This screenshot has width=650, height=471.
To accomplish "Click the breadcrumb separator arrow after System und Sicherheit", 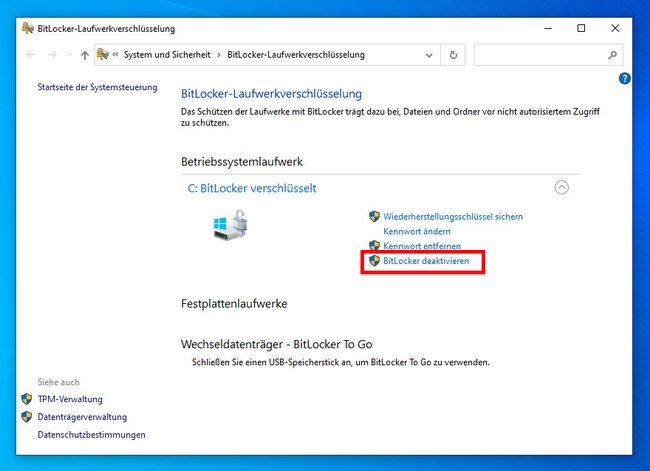I will (219, 55).
